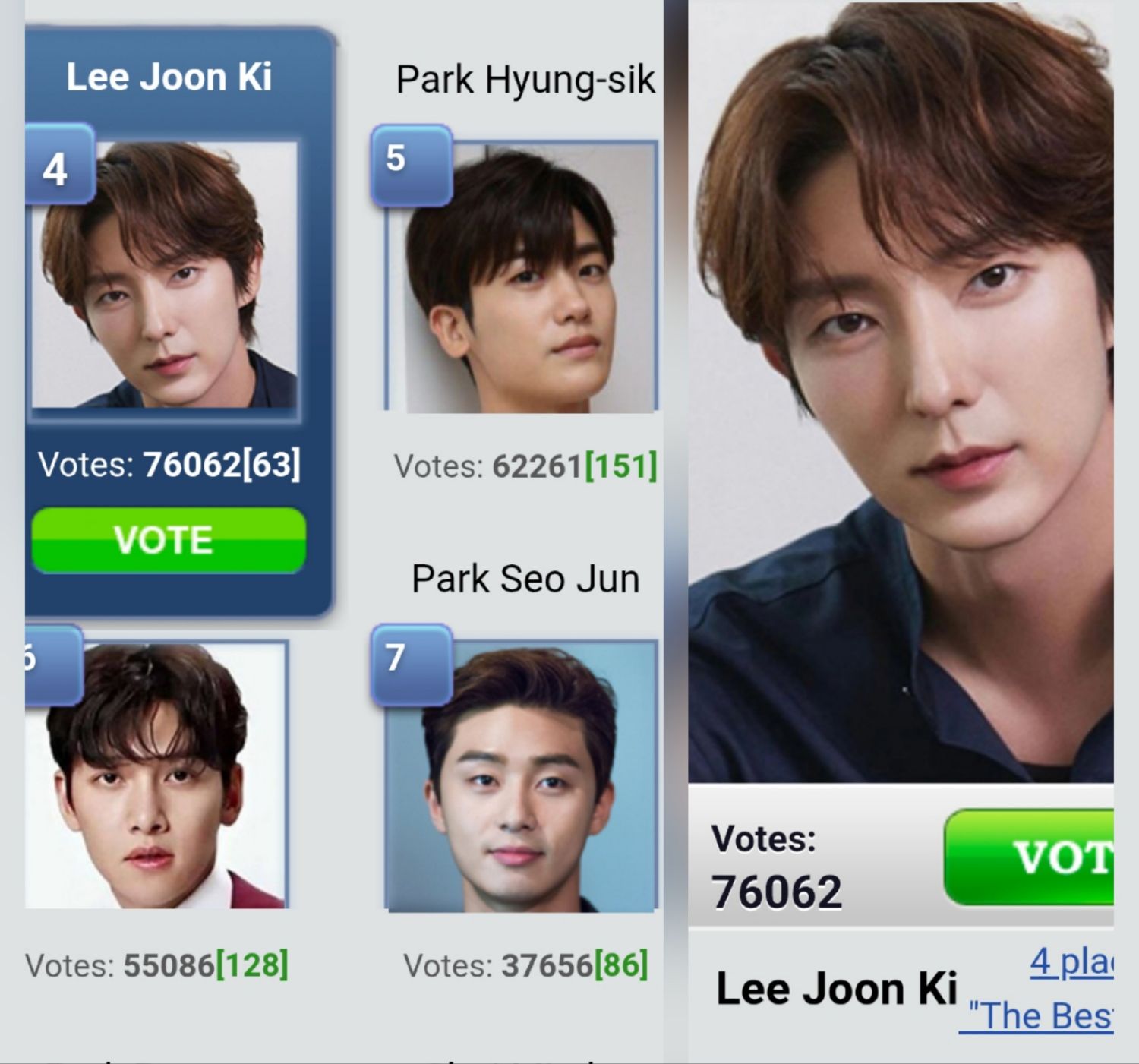Click the Votes: 62261[151] count

coord(525,466)
